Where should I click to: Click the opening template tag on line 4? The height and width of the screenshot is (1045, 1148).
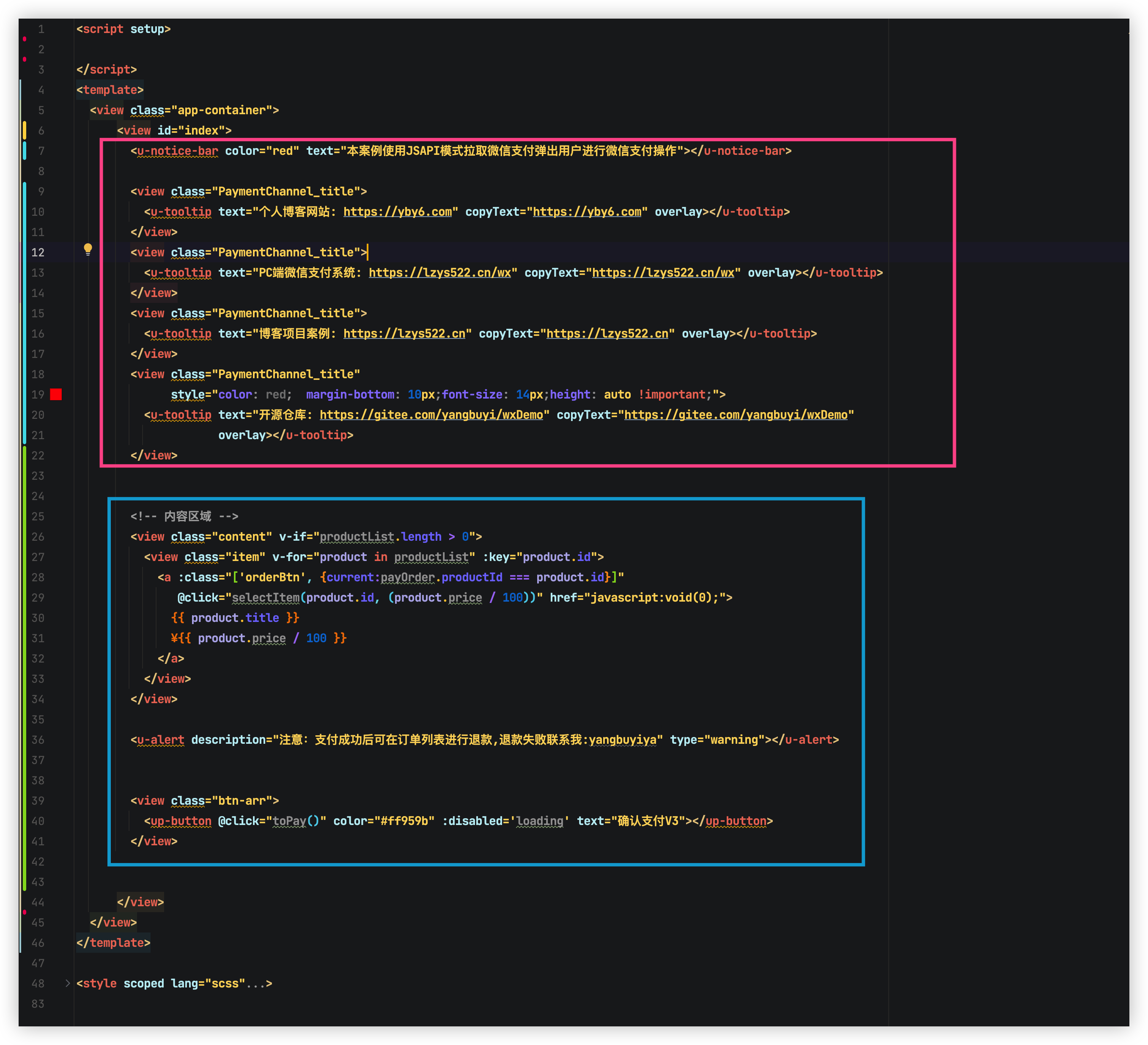coord(110,90)
